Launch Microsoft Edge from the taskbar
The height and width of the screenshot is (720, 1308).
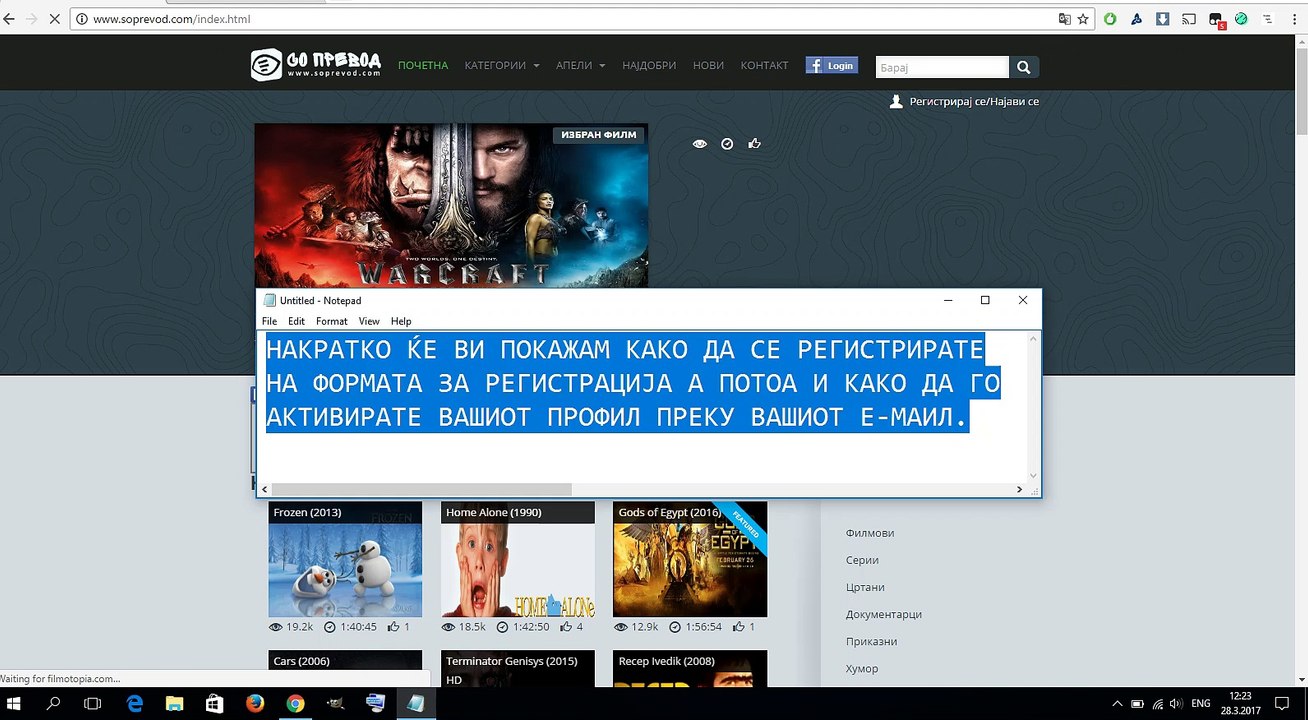coord(135,704)
